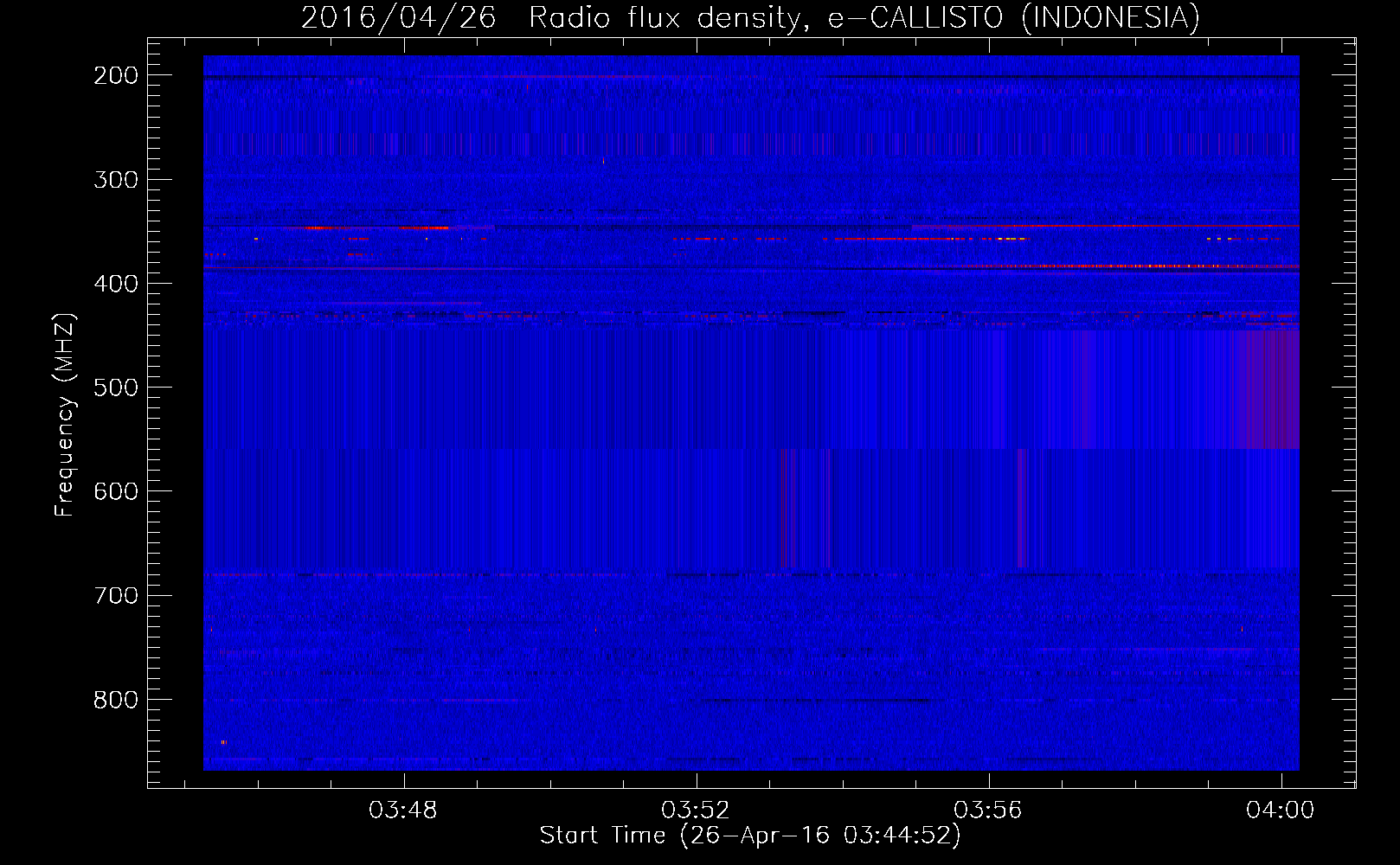Click the 03:48 time tick label
Image resolution: width=1400 pixels, height=865 pixels.
(403, 811)
